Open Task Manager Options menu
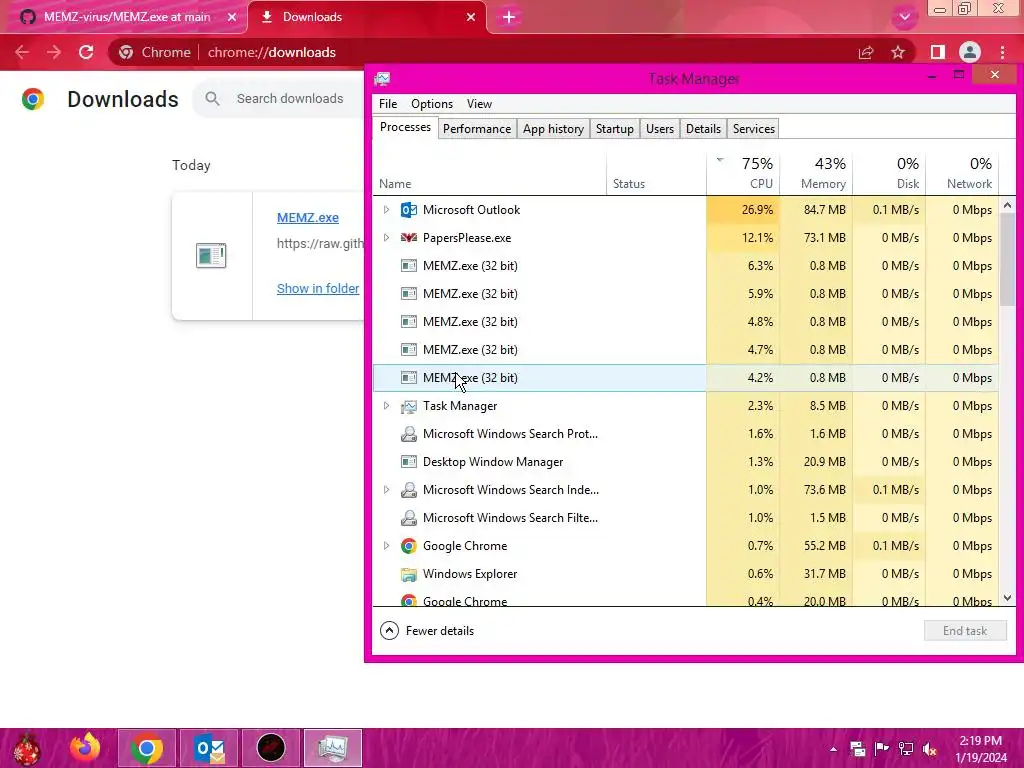1024x768 pixels. (432, 104)
